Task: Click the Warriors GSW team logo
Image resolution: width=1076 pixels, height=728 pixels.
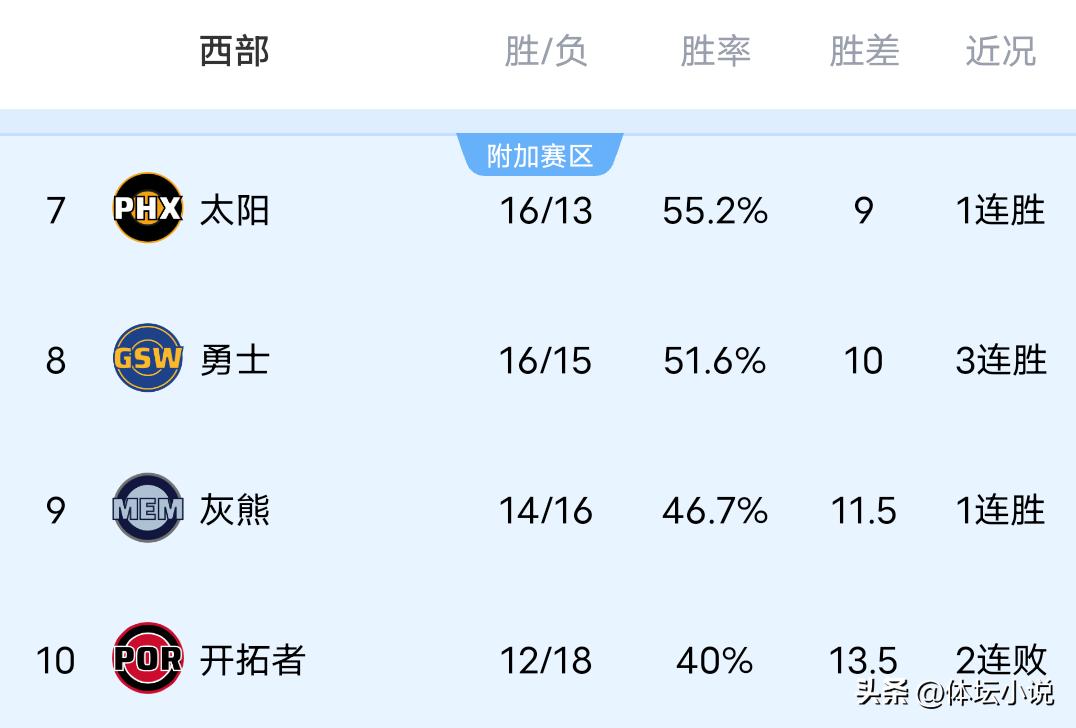Action: coord(147,359)
